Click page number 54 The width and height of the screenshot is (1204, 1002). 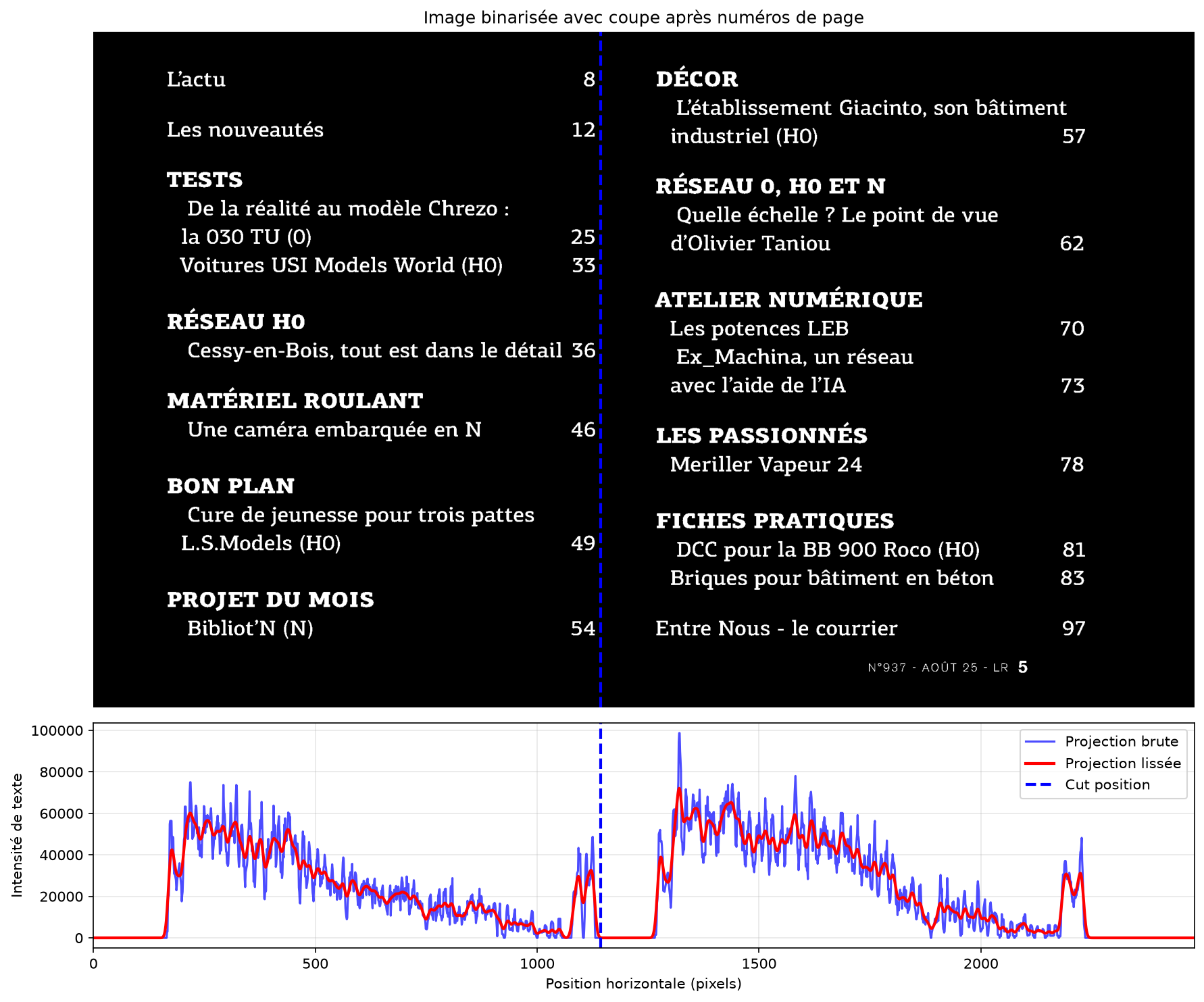click(x=583, y=628)
